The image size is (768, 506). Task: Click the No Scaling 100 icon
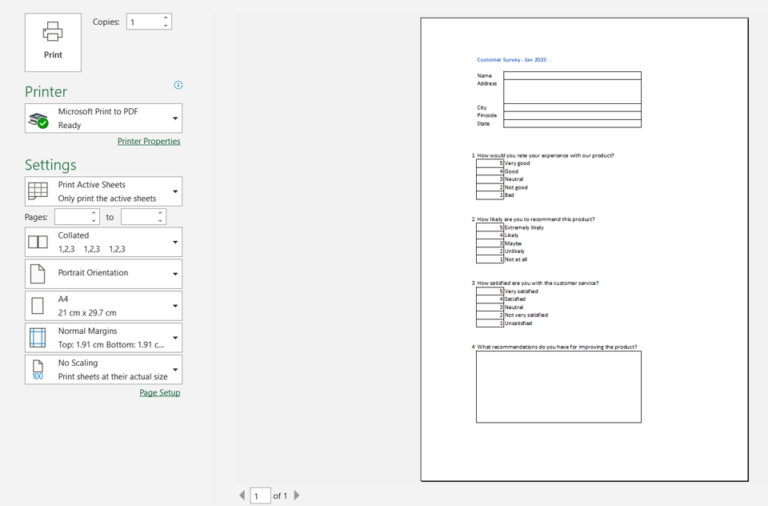tap(38, 370)
